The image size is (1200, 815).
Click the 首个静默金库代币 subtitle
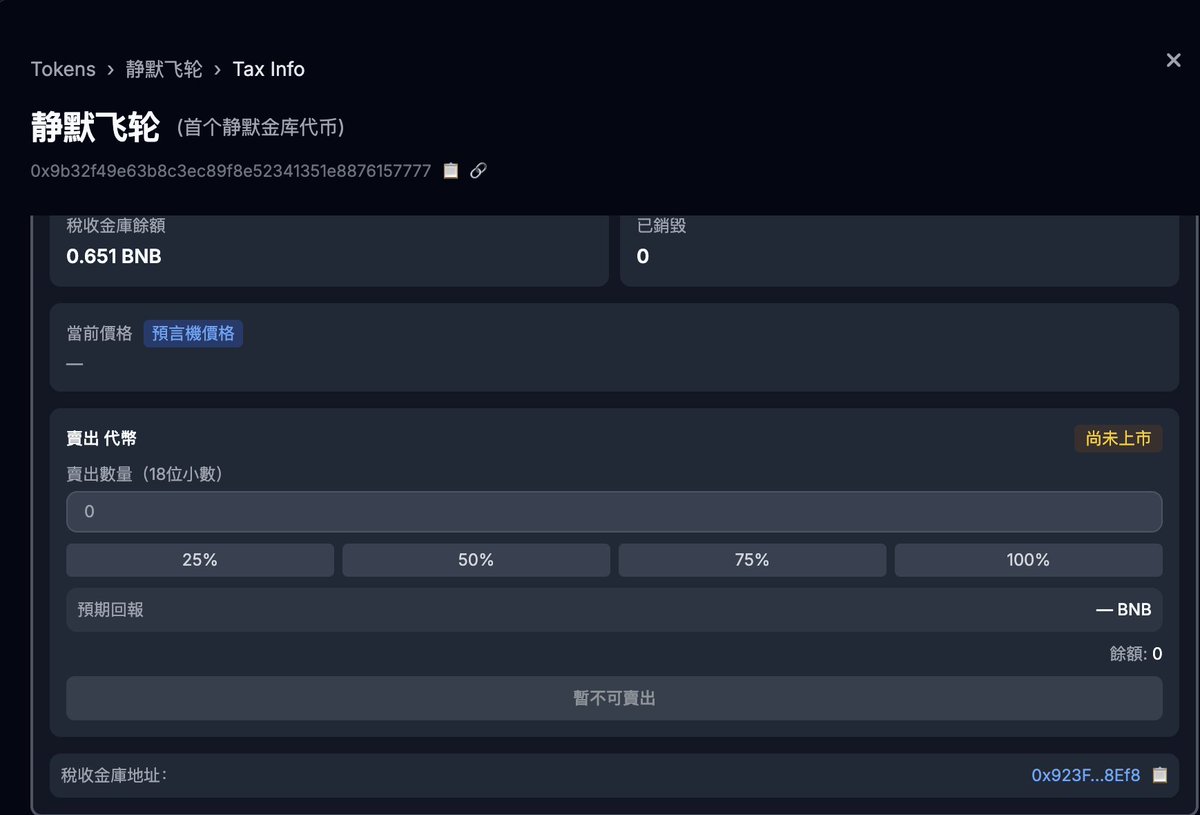click(x=261, y=128)
